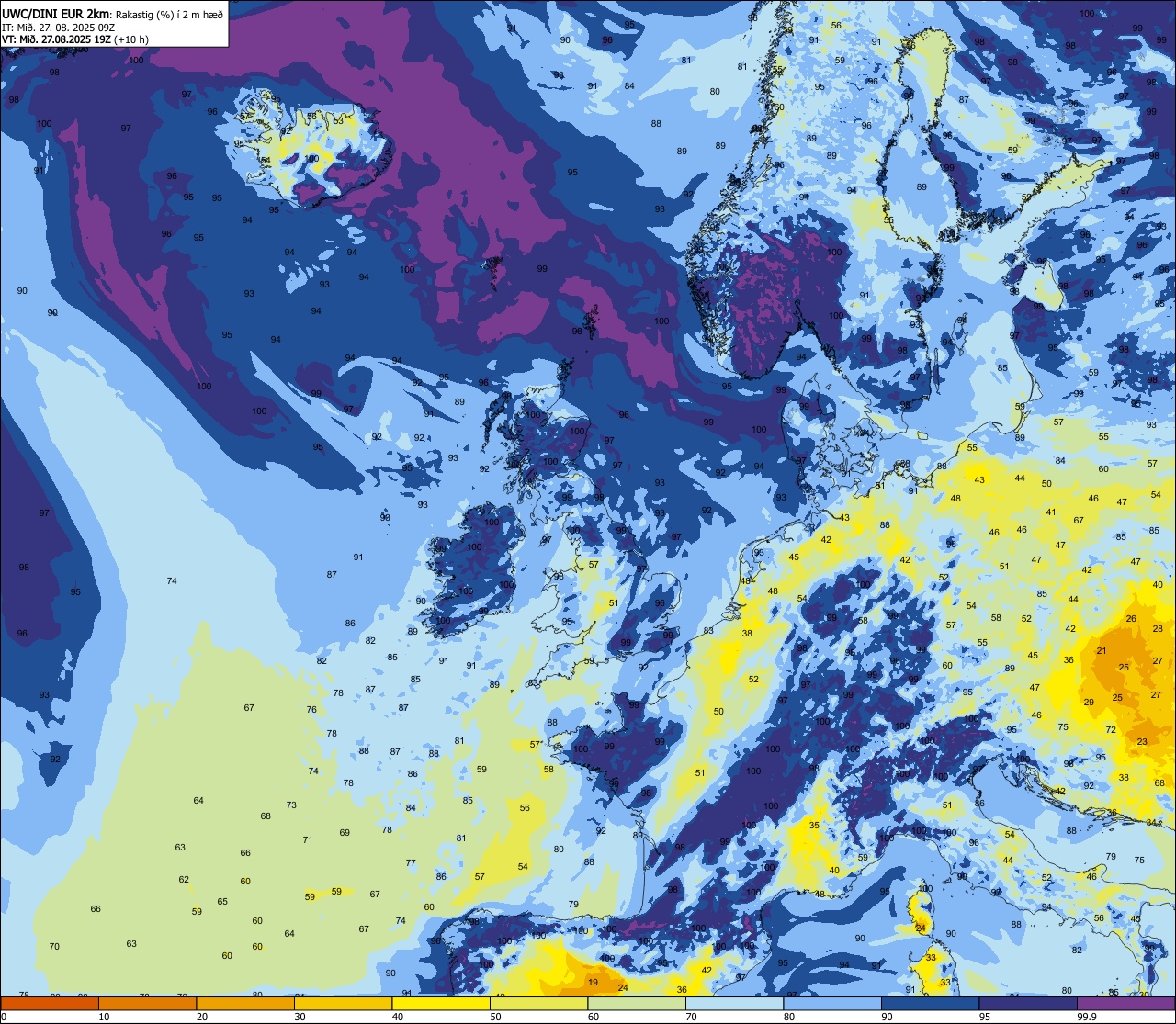Pick the 50–60 pale yellow legend swatch

(538, 1004)
